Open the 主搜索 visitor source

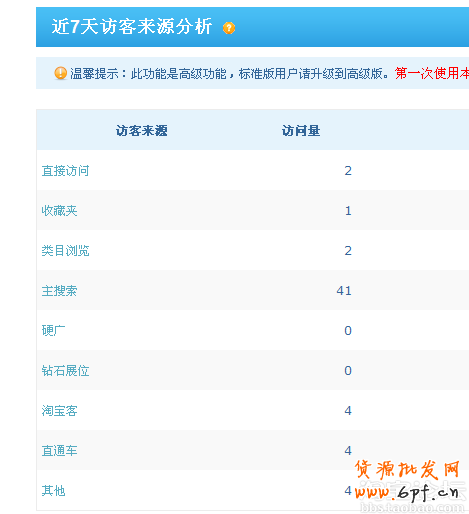[x=59, y=291]
